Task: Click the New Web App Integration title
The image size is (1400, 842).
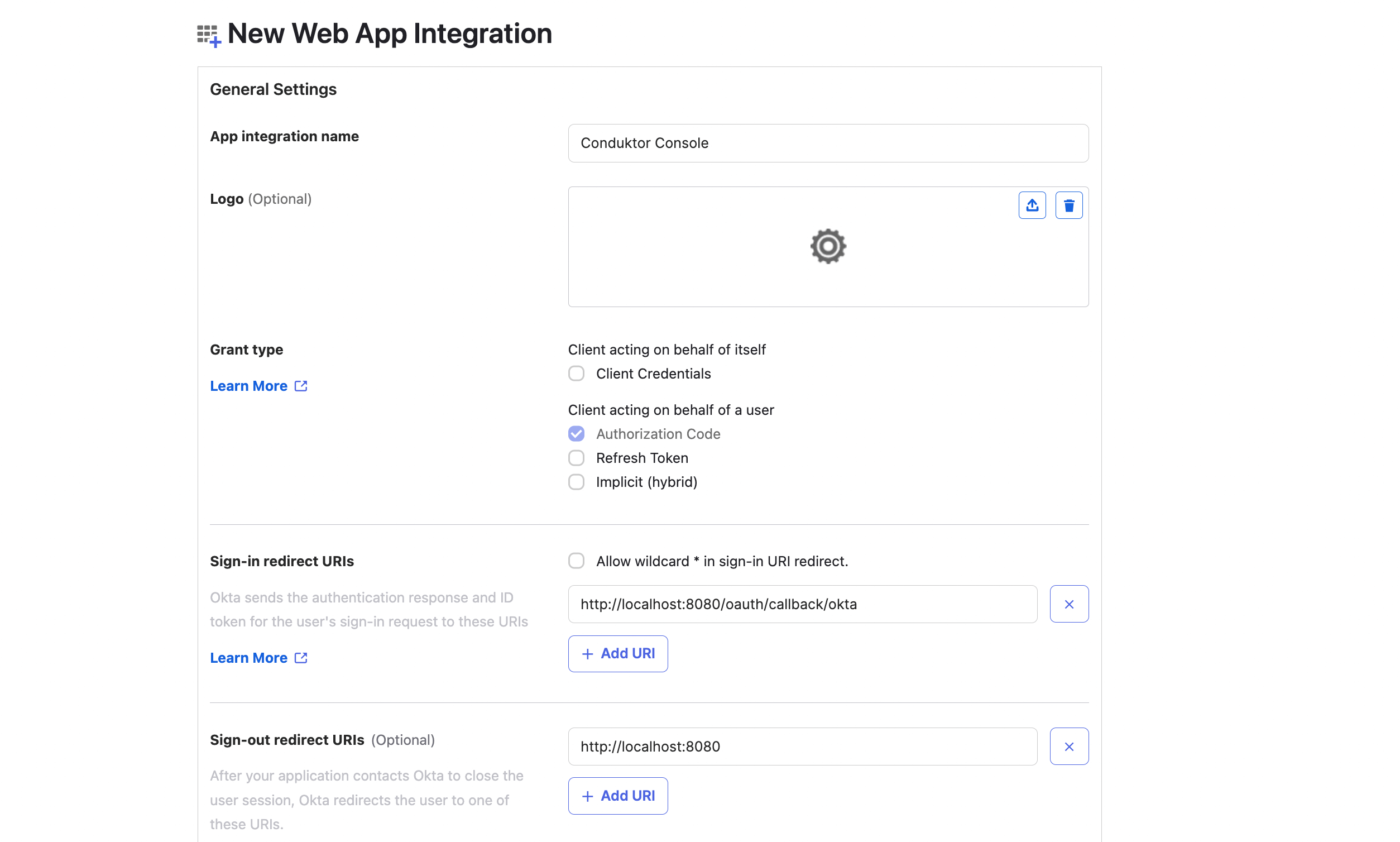Action: click(x=389, y=34)
